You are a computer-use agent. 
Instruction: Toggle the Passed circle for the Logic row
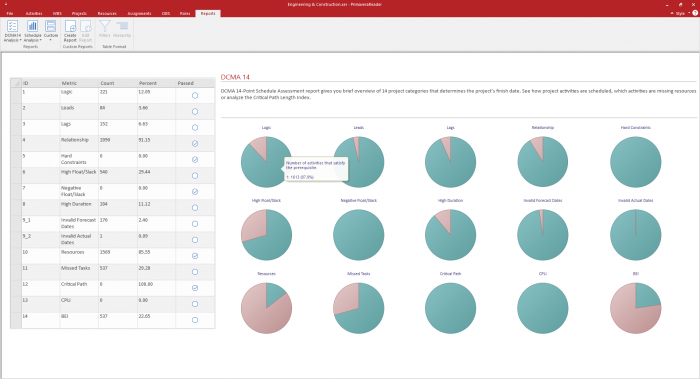tap(195, 96)
